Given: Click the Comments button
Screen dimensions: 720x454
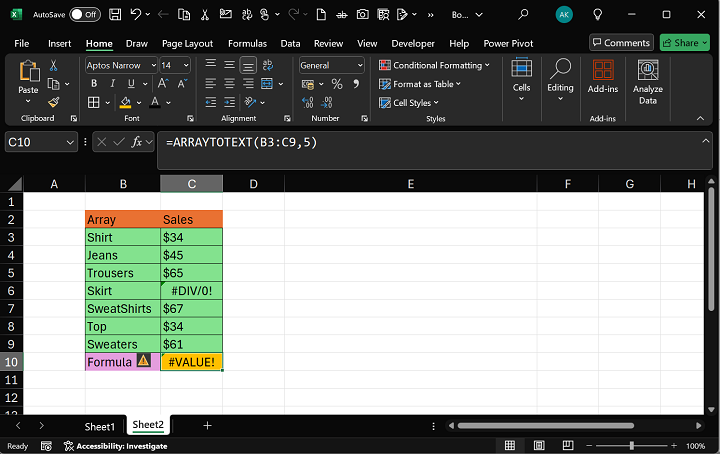Looking at the screenshot, I should coord(621,43).
